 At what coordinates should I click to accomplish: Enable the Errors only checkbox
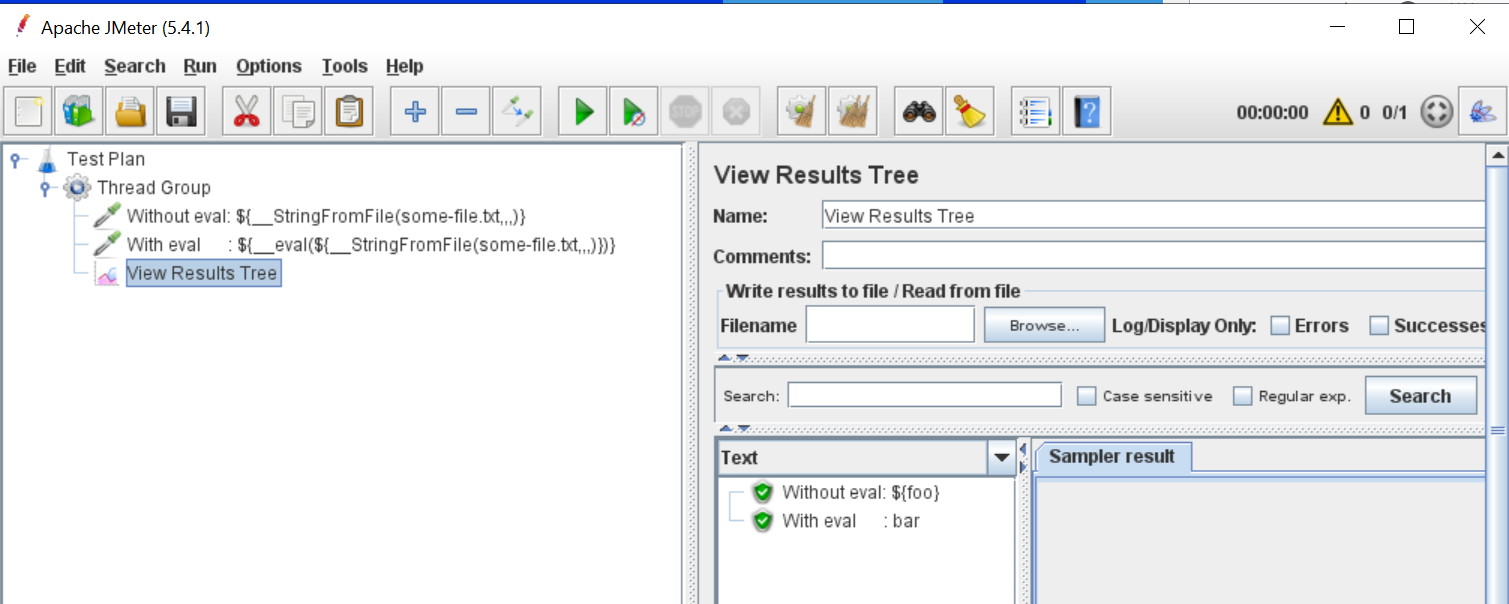pyautogui.click(x=1280, y=326)
